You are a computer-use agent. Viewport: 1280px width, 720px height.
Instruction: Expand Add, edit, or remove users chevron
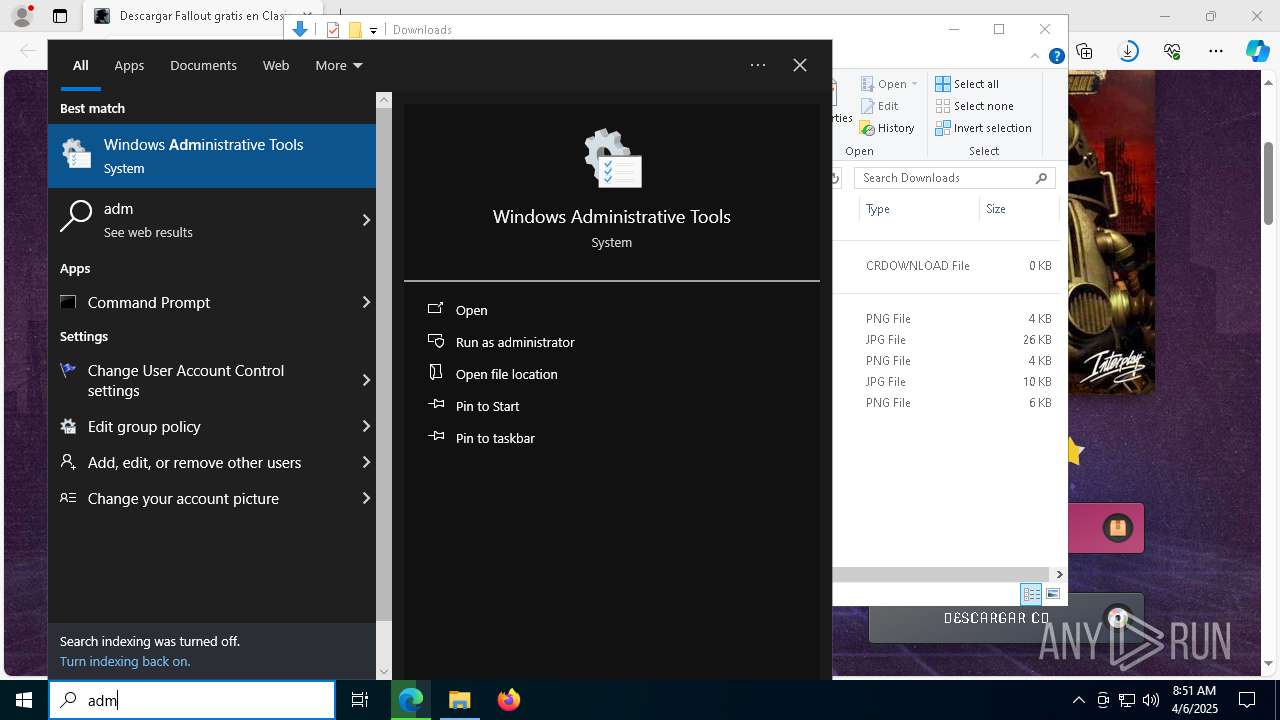pyautogui.click(x=366, y=462)
